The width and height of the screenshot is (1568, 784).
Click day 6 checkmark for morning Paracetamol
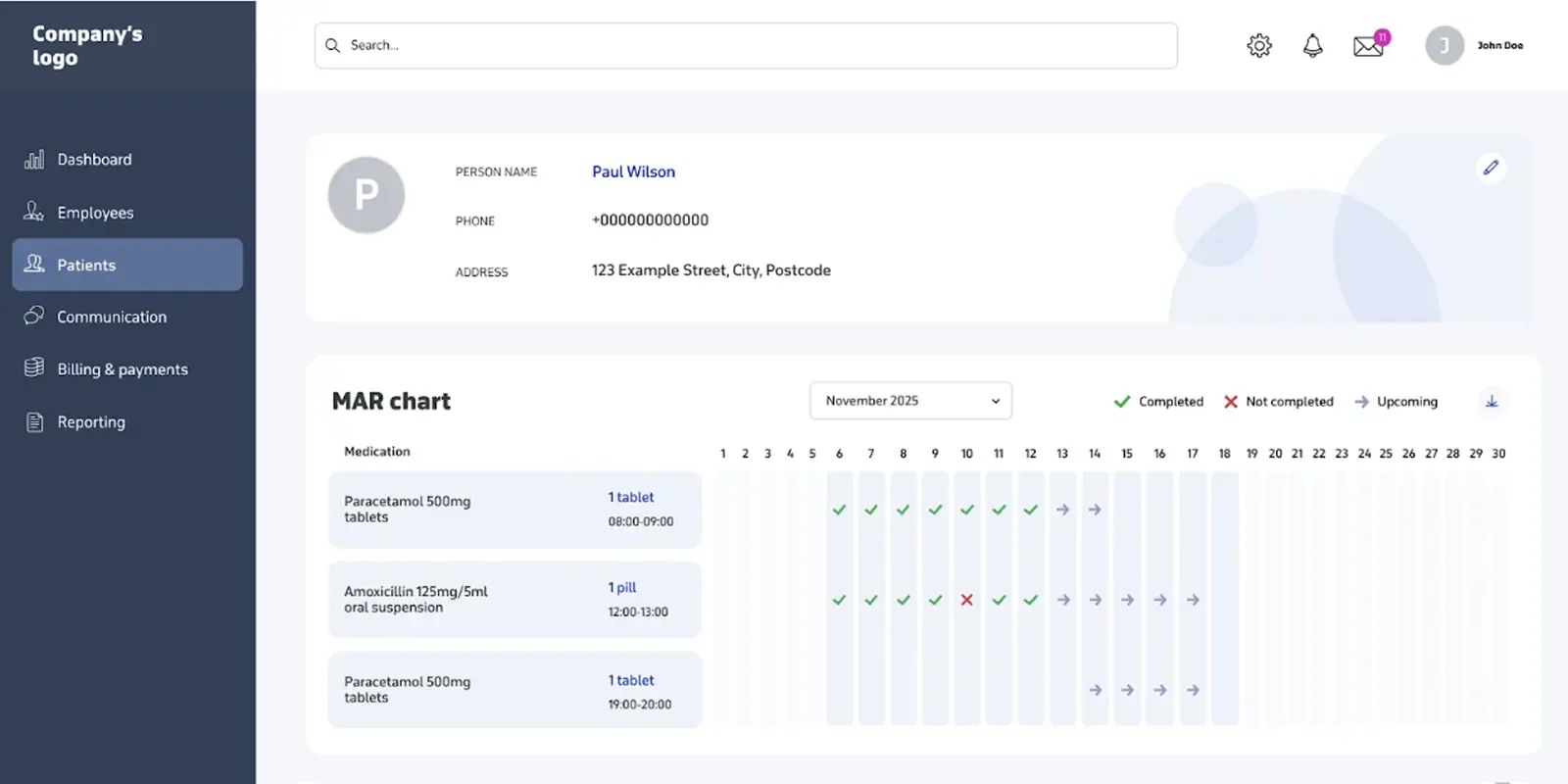point(839,510)
